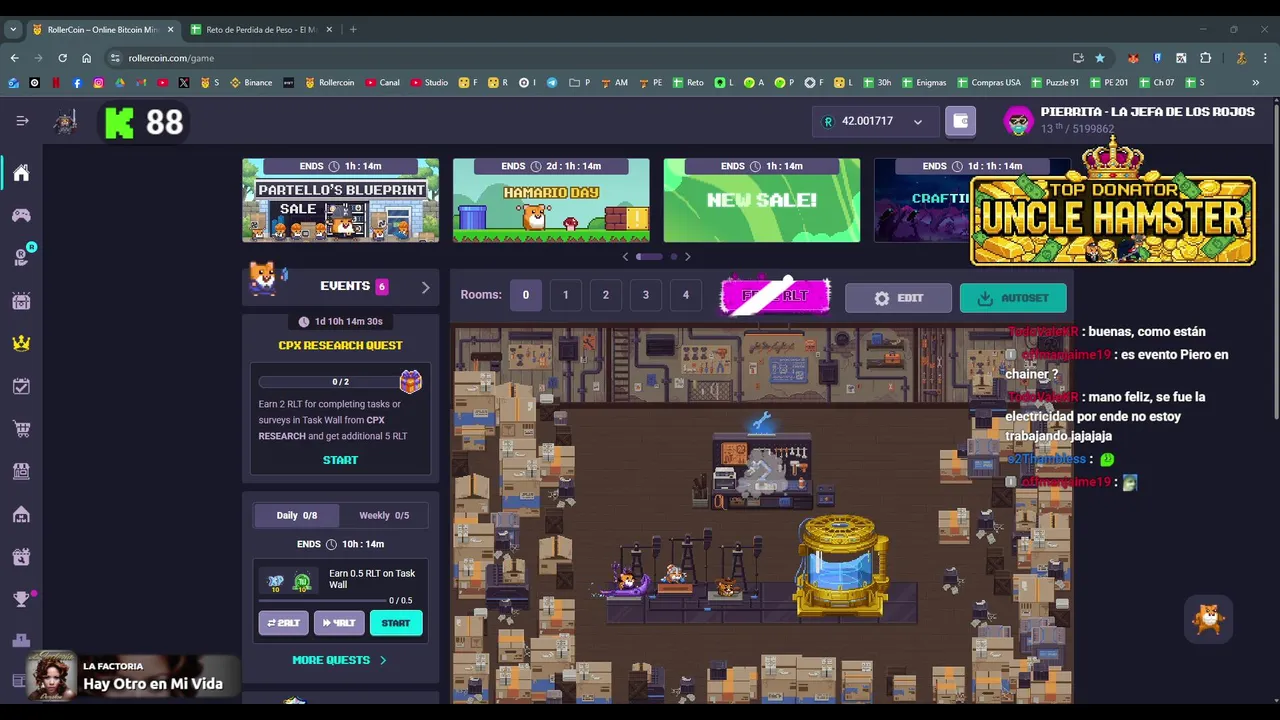Start the Earn 0.5 RLT on Task Wall quest
The image size is (1280, 720).
396,623
